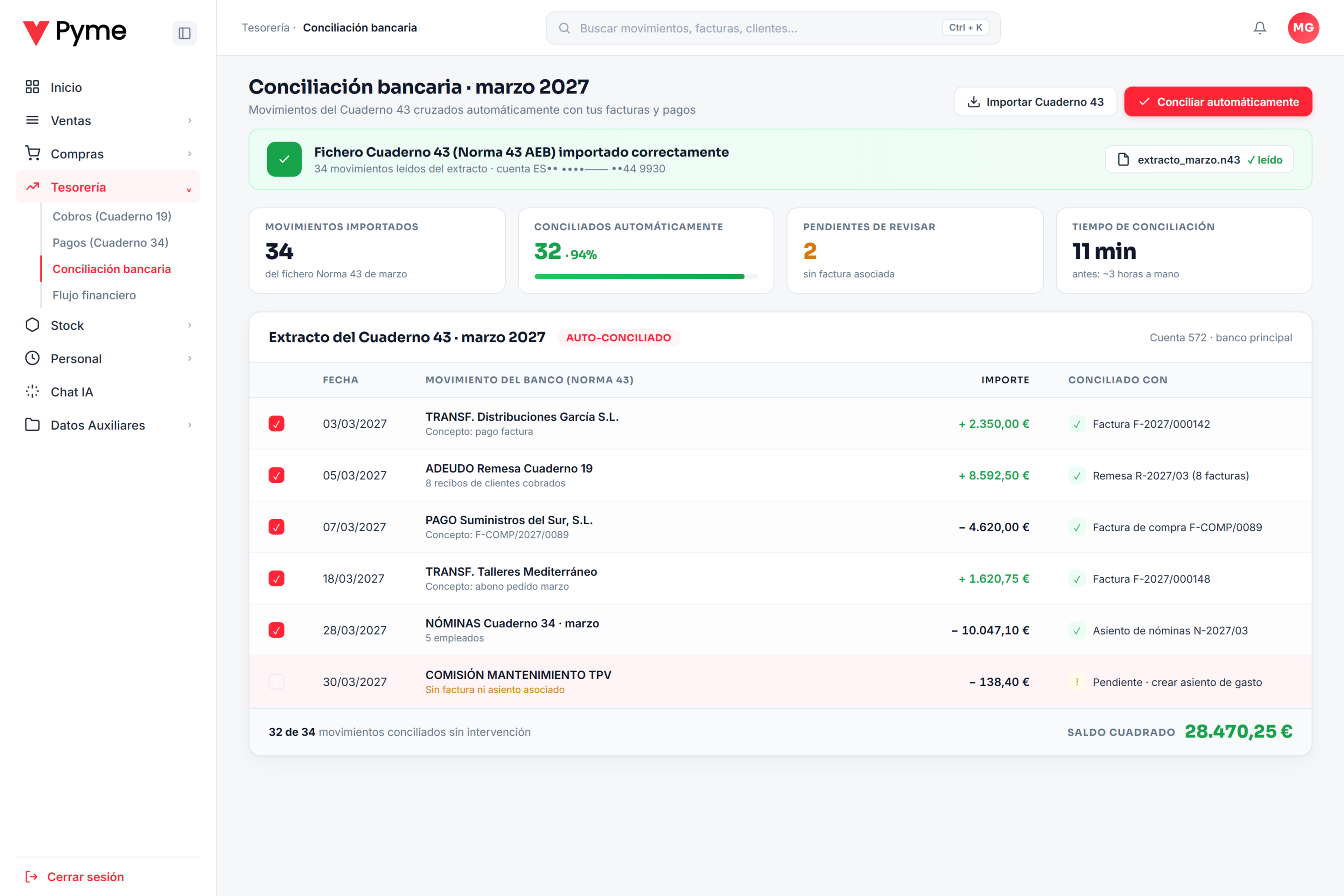This screenshot has height=896, width=1344.
Task: Click the Datos Auxiliares folder icon
Action: coord(33,425)
